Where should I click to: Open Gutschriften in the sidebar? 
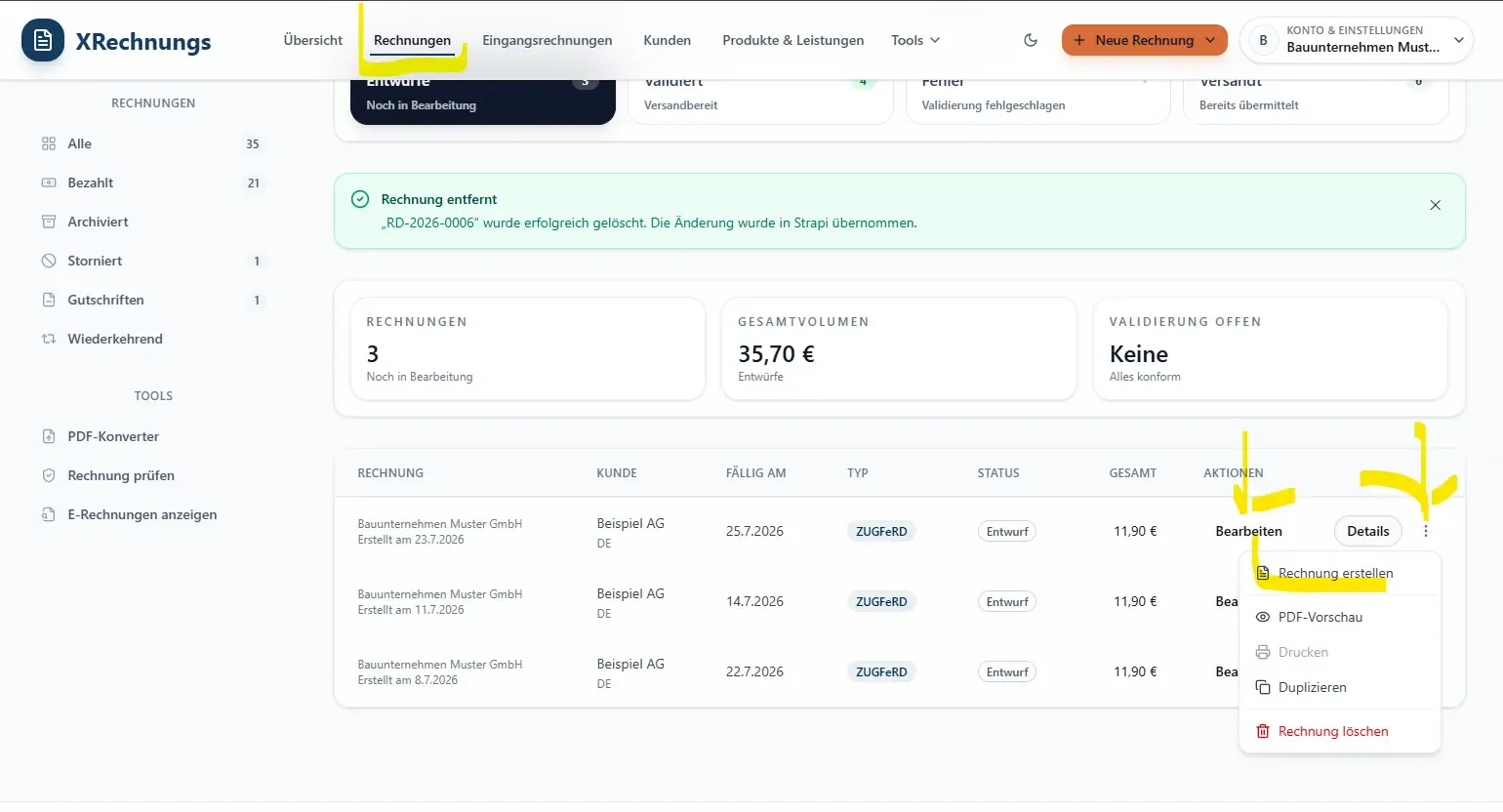(x=153, y=300)
